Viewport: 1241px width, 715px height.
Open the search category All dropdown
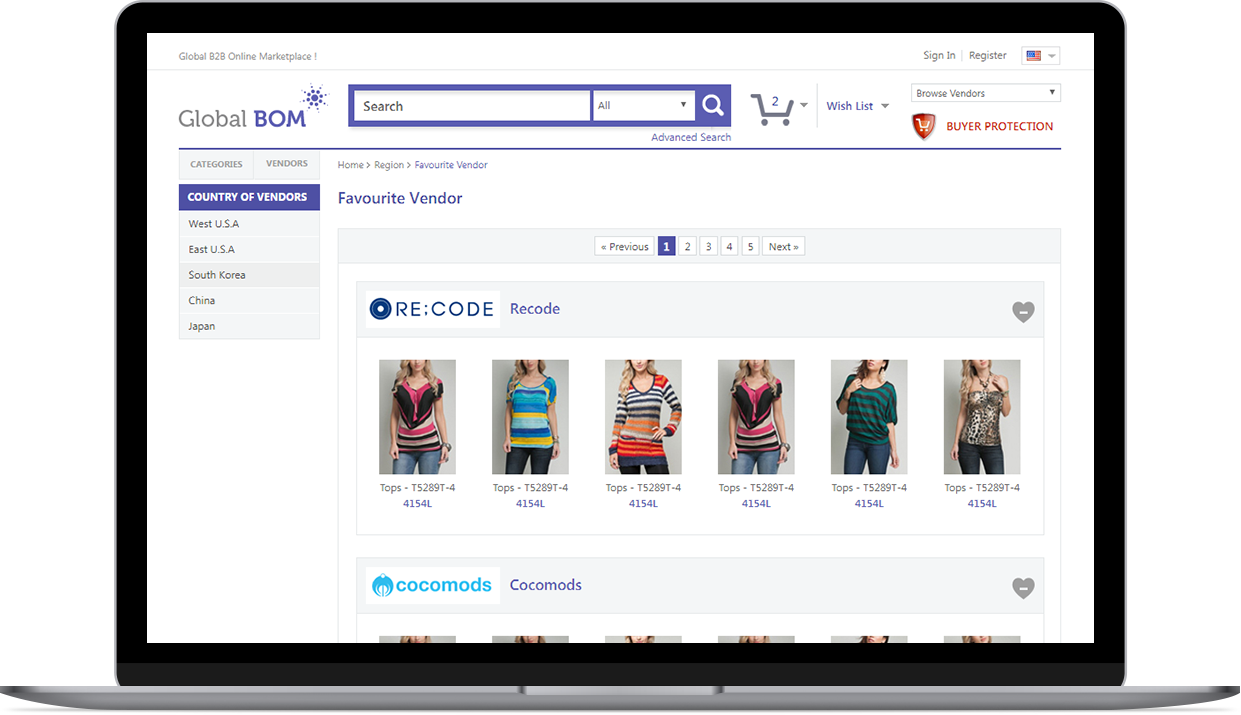pos(643,105)
